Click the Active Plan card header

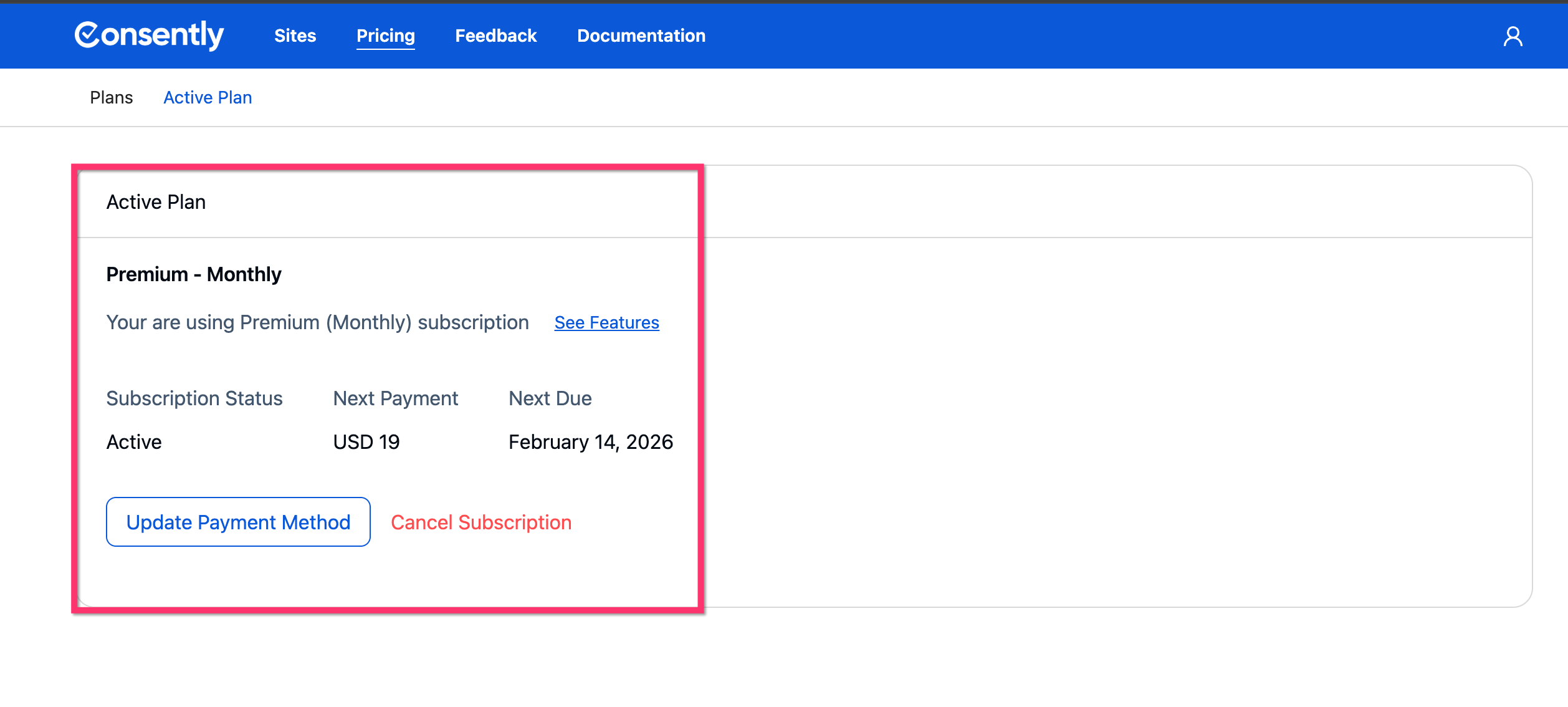pyautogui.click(x=156, y=202)
